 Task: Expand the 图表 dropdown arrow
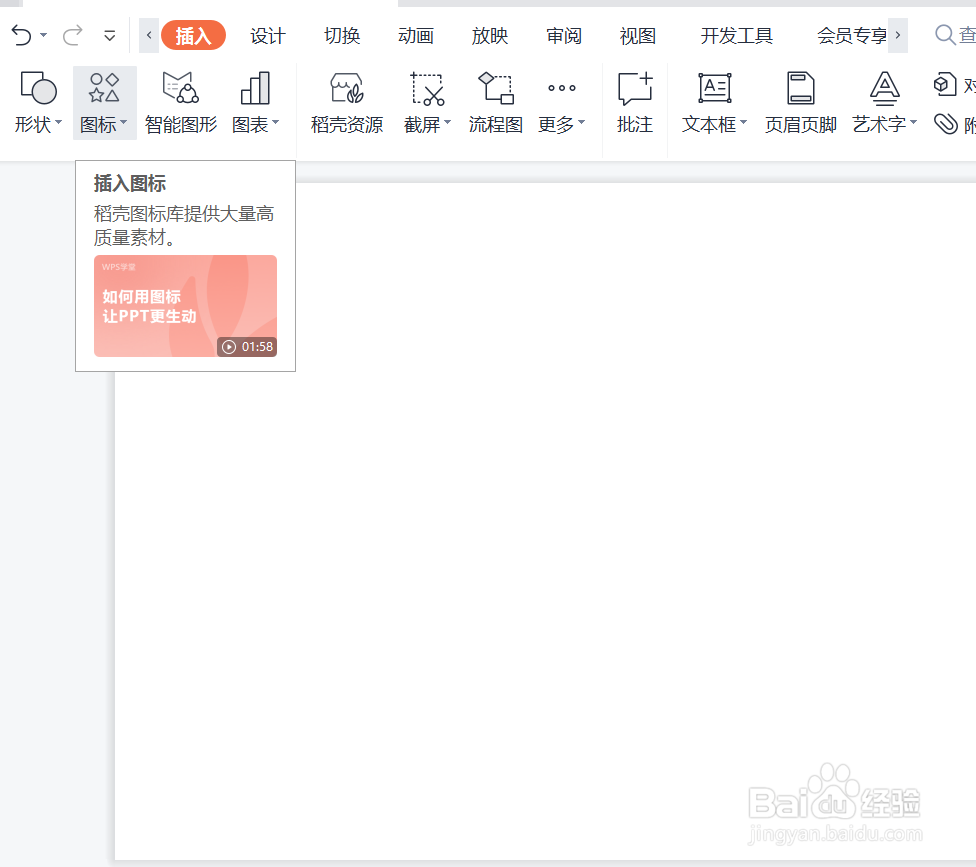(275, 123)
